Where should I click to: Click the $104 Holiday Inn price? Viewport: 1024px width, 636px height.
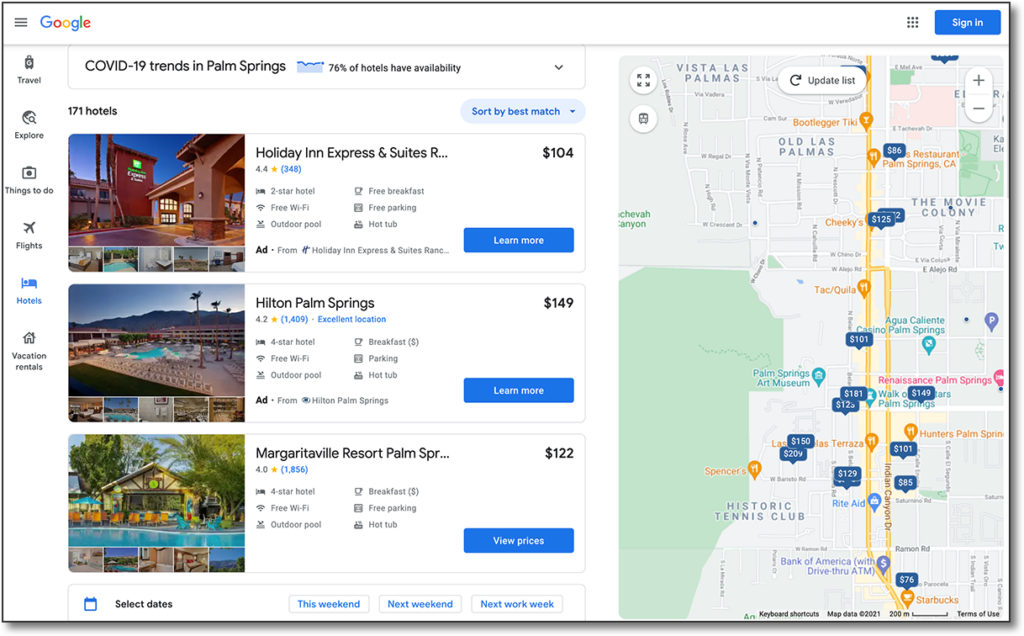point(558,153)
